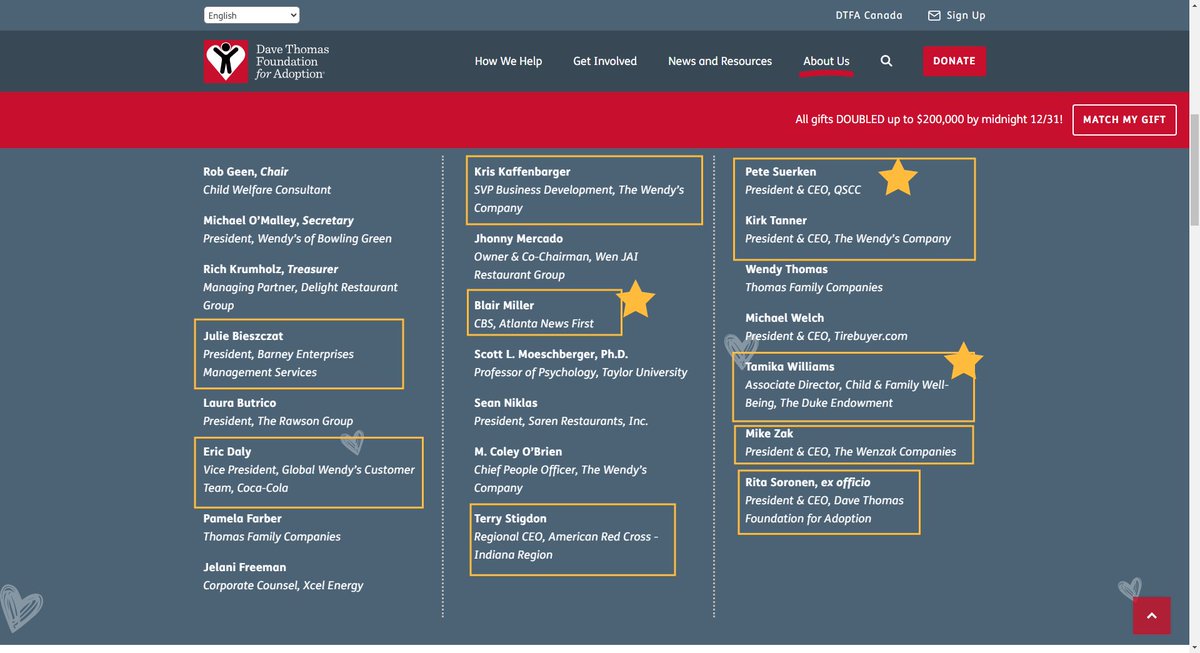This screenshot has width=1200, height=653.
Task: Select the Kris Kaffenbarger board member box
Action: tap(584, 190)
